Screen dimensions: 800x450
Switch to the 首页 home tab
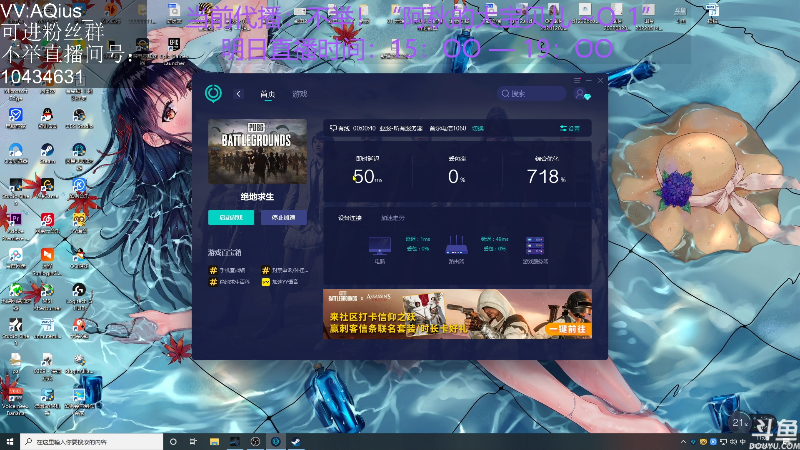267,94
